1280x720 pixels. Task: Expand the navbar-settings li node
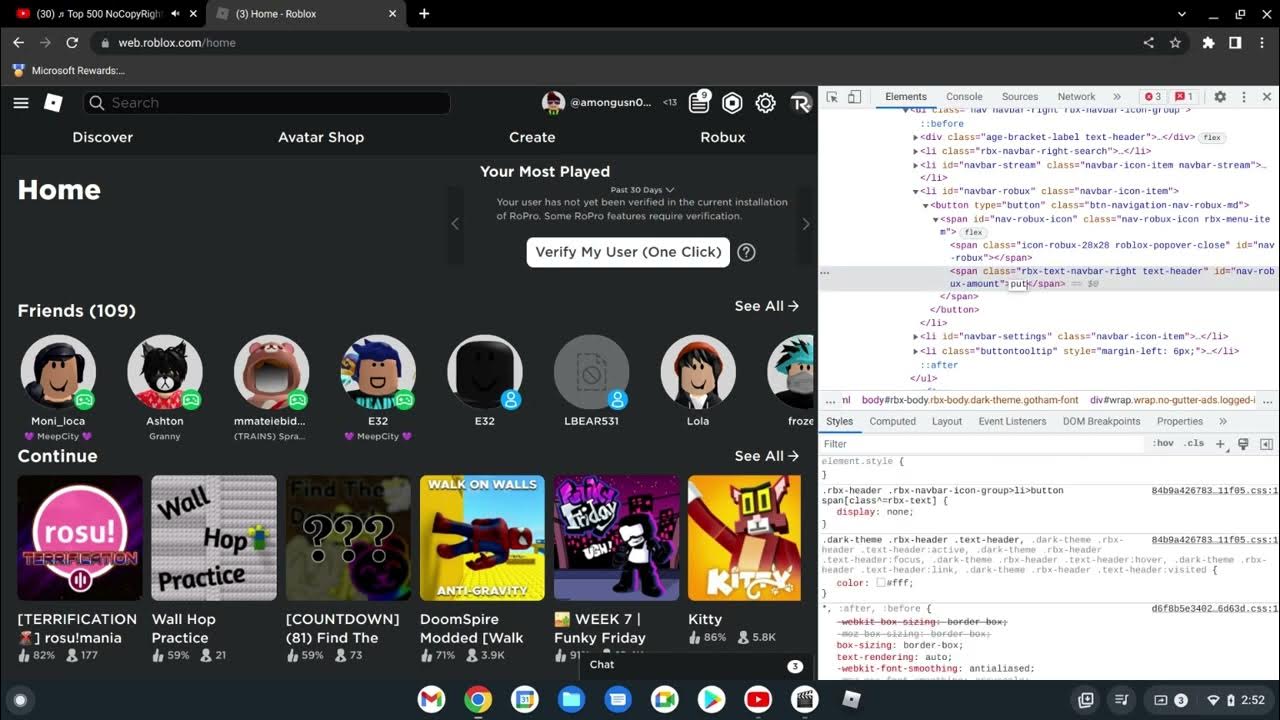point(916,337)
